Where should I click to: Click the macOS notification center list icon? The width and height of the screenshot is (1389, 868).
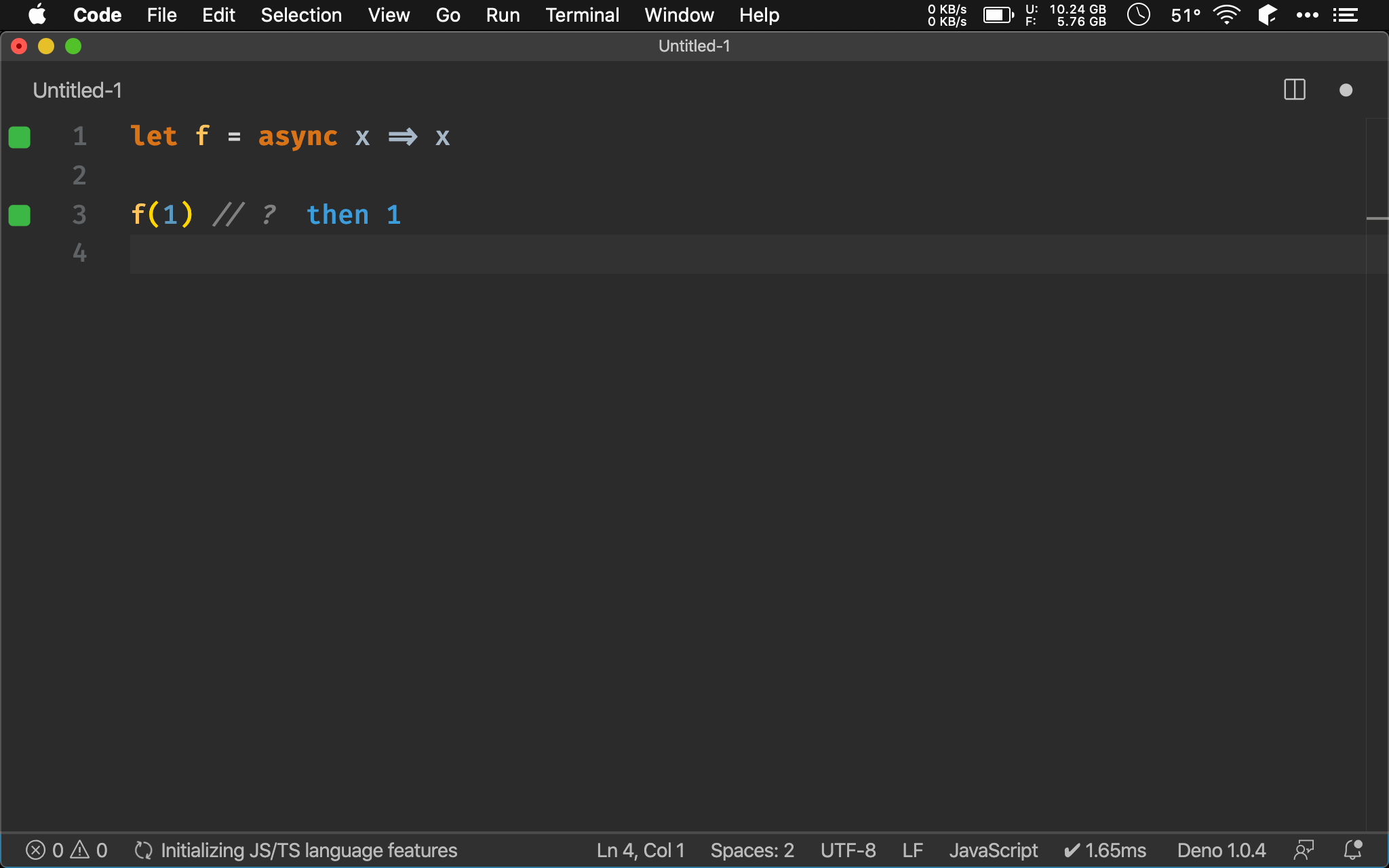(x=1345, y=15)
